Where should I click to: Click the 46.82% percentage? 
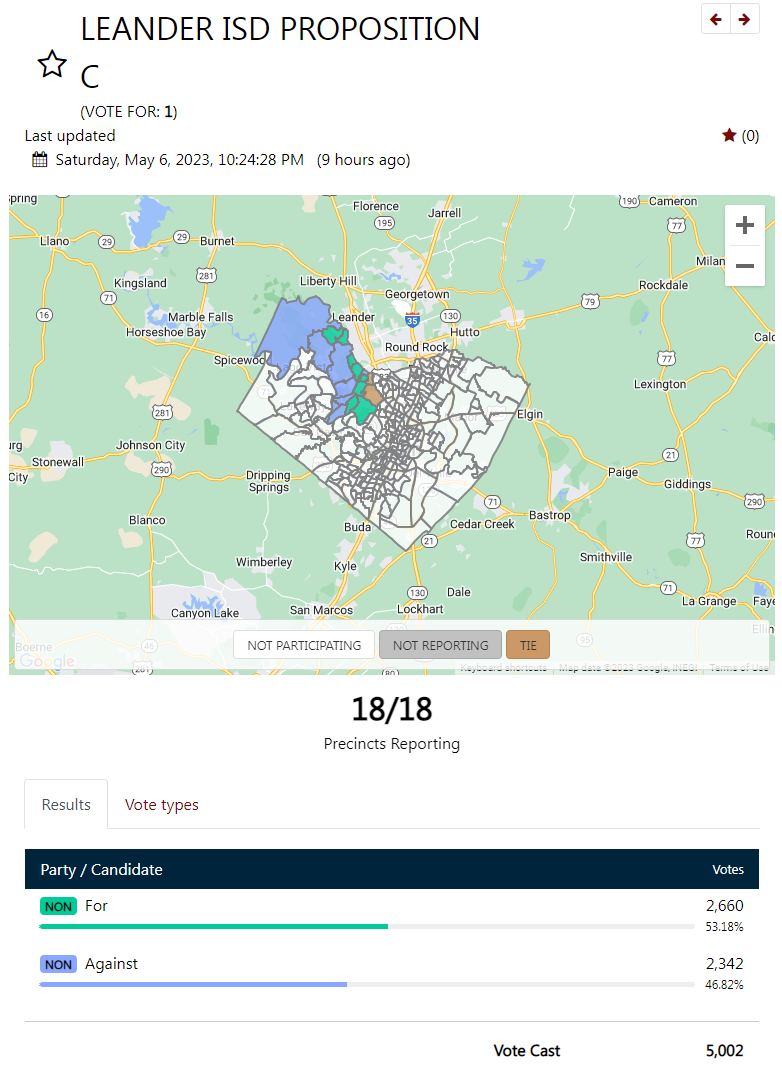pos(724,985)
